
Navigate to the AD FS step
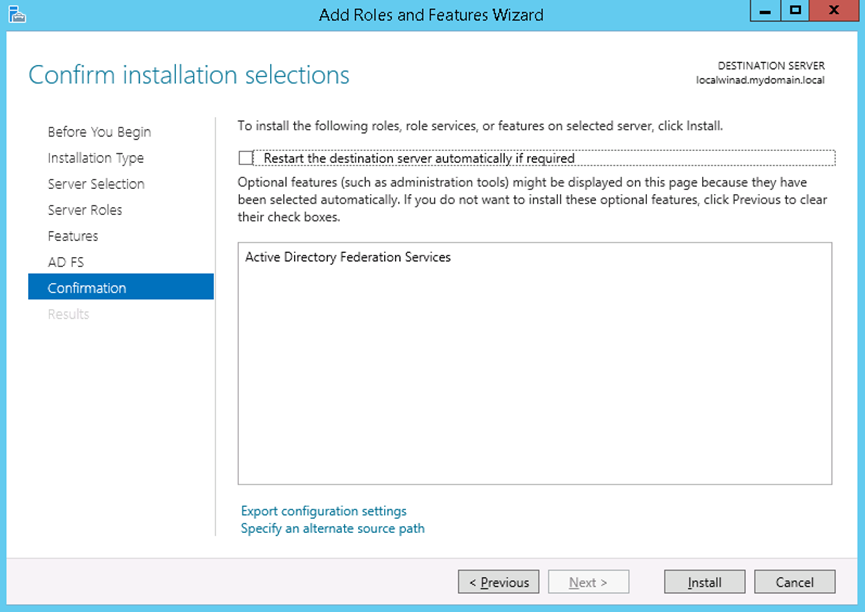click(x=66, y=262)
